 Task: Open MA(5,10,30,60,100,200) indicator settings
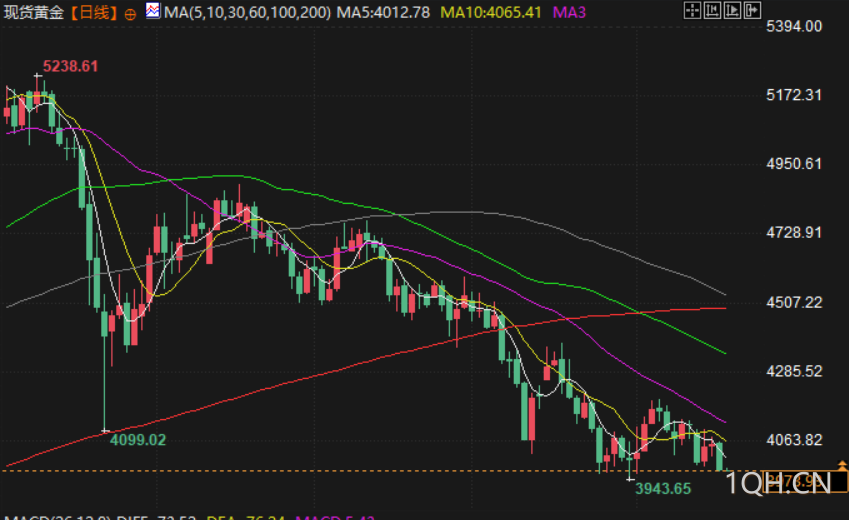[x=247, y=12]
